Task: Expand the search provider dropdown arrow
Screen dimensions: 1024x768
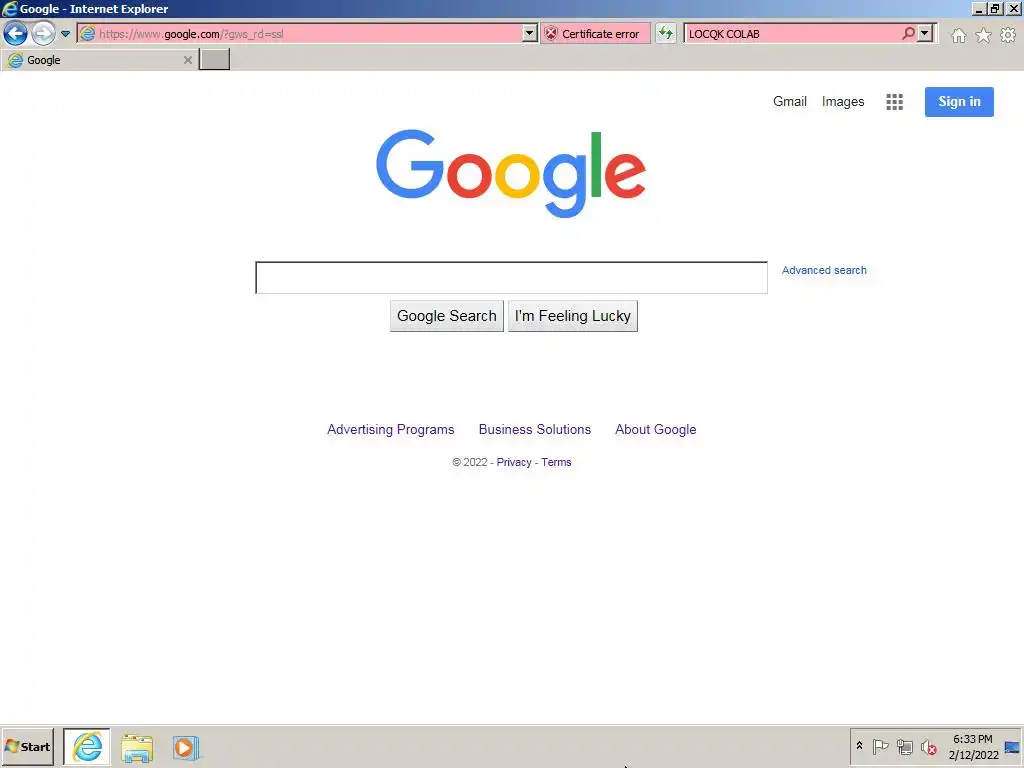Action: (924, 33)
